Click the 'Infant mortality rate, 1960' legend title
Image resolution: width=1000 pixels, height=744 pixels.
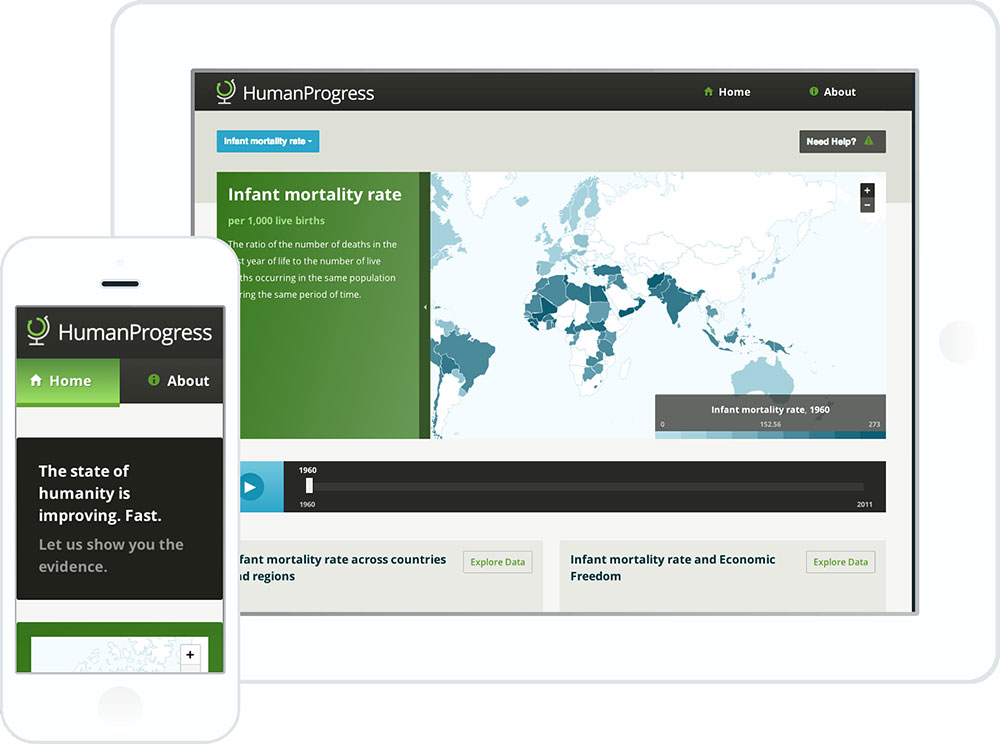(x=770, y=410)
